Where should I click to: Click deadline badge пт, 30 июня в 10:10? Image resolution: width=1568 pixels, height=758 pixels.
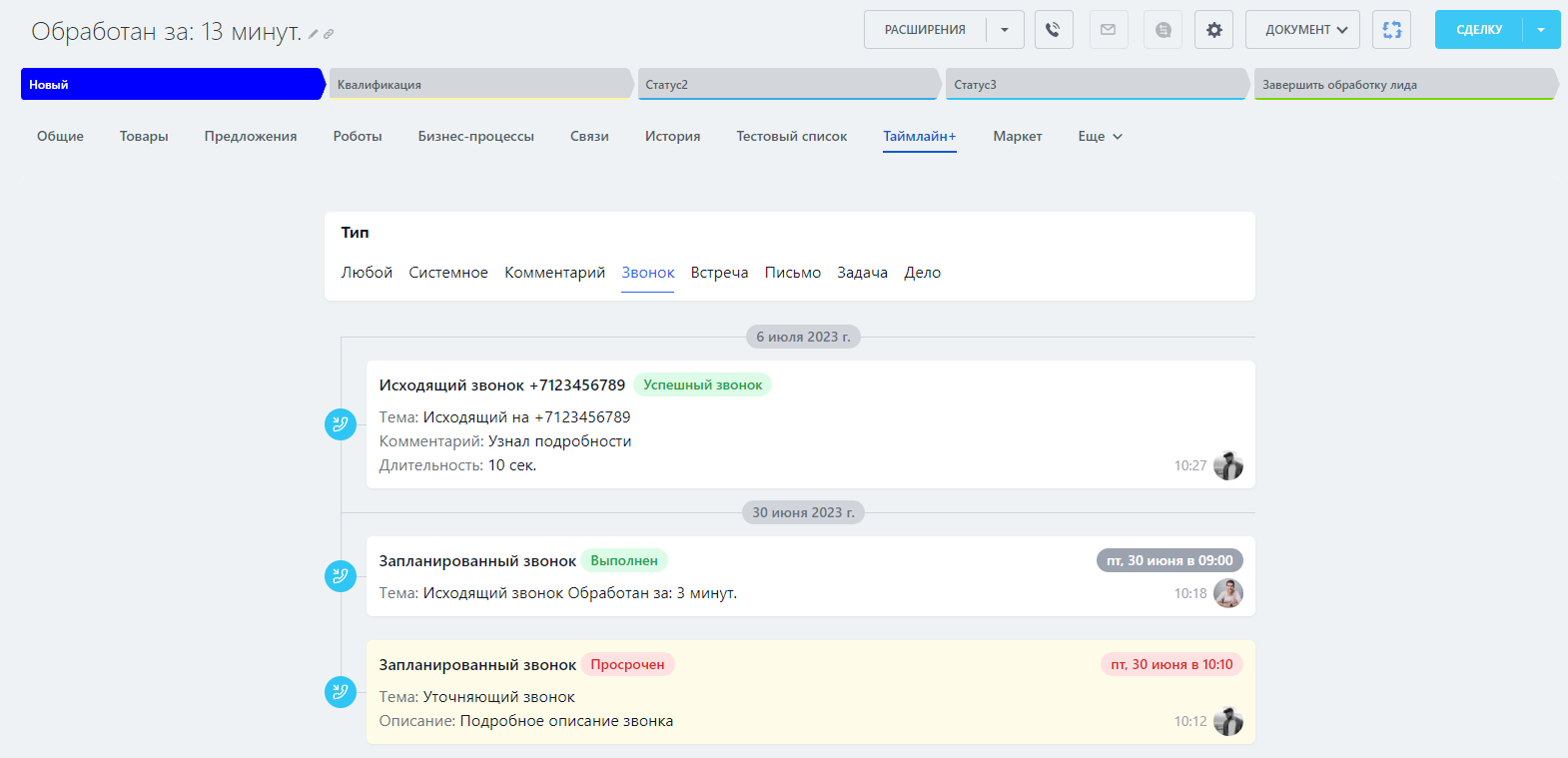pos(1172,664)
